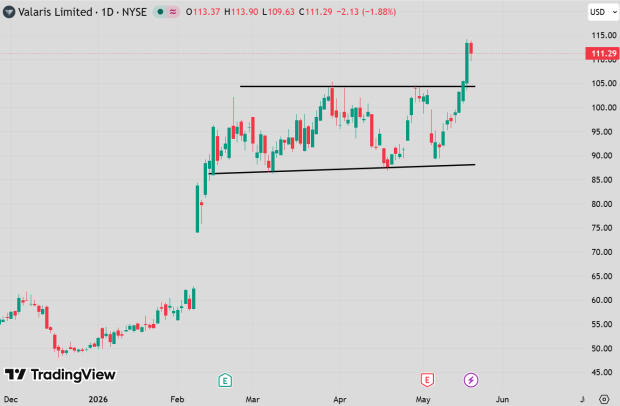Click the green market status dot
This screenshot has height=406, width=620.
coord(160,12)
